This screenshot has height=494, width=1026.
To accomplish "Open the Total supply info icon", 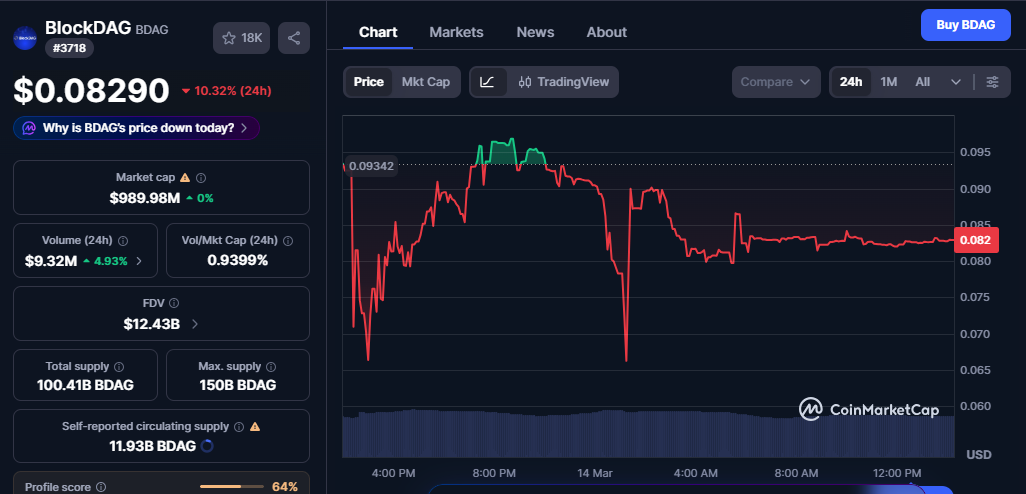I will pos(119,366).
